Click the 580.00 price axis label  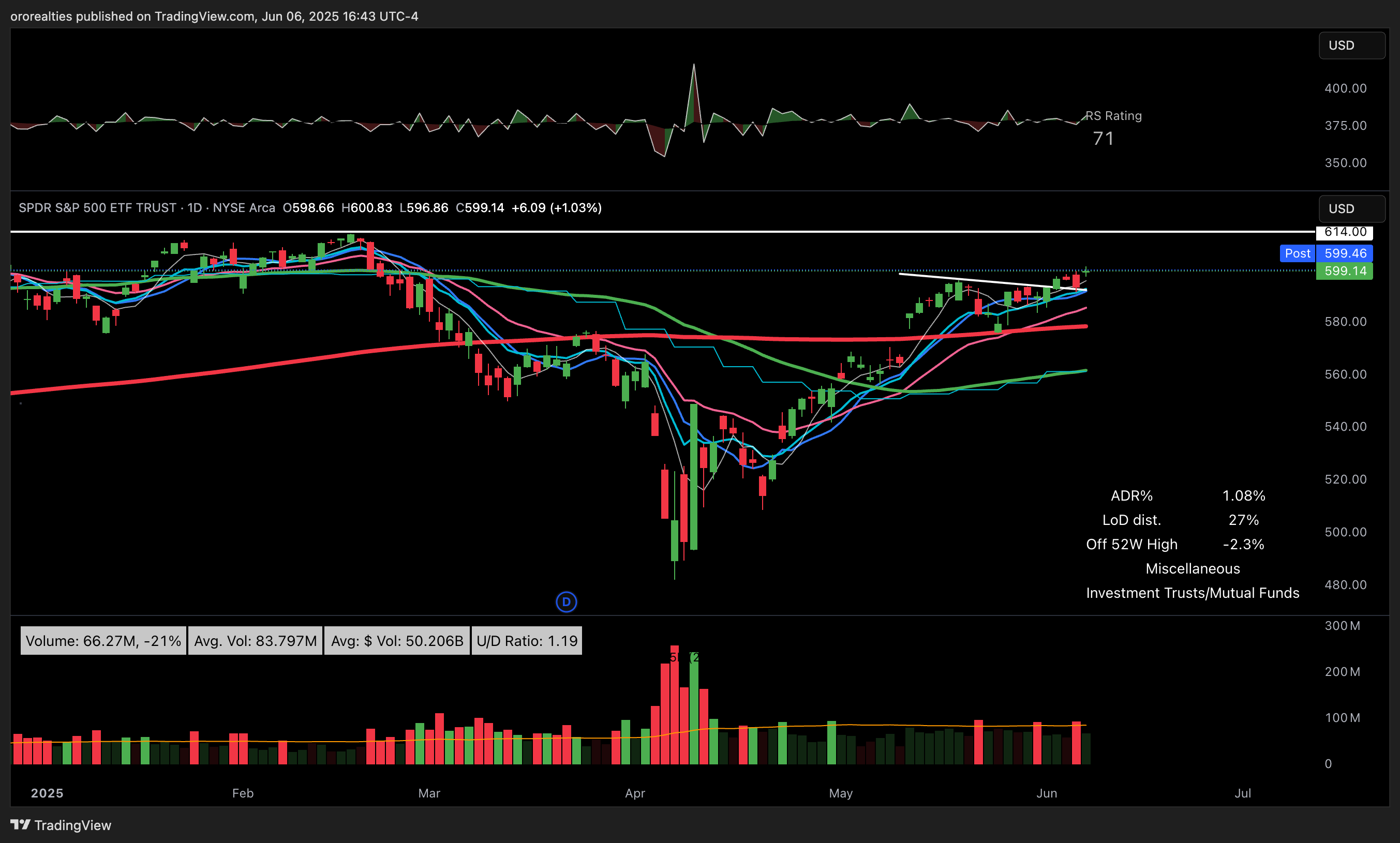pyautogui.click(x=1346, y=322)
